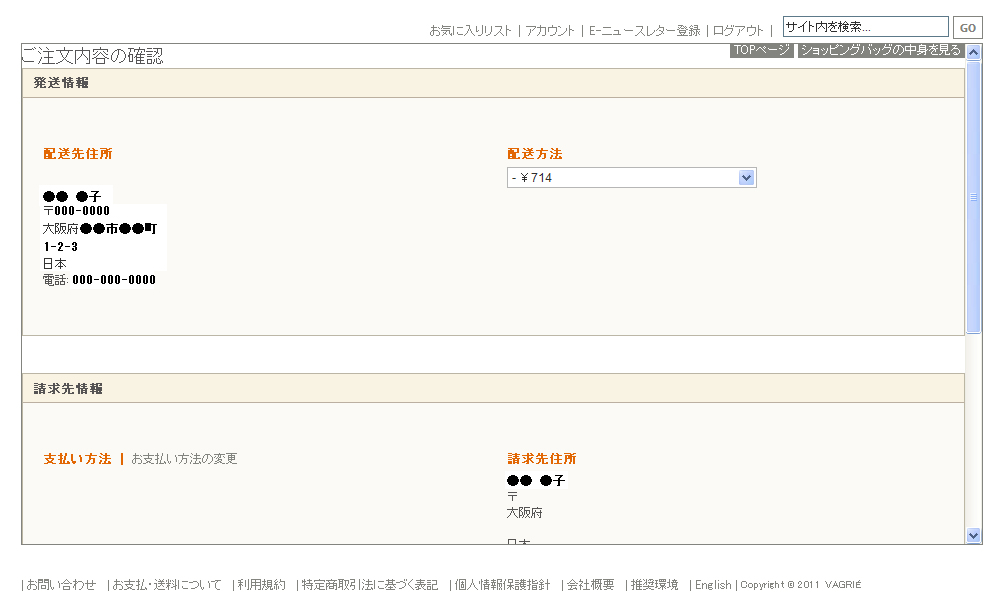This screenshot has width=1000, height=610.
Task: View ショッピングバッグの中身を見る button
Action: tap(880, 50)
